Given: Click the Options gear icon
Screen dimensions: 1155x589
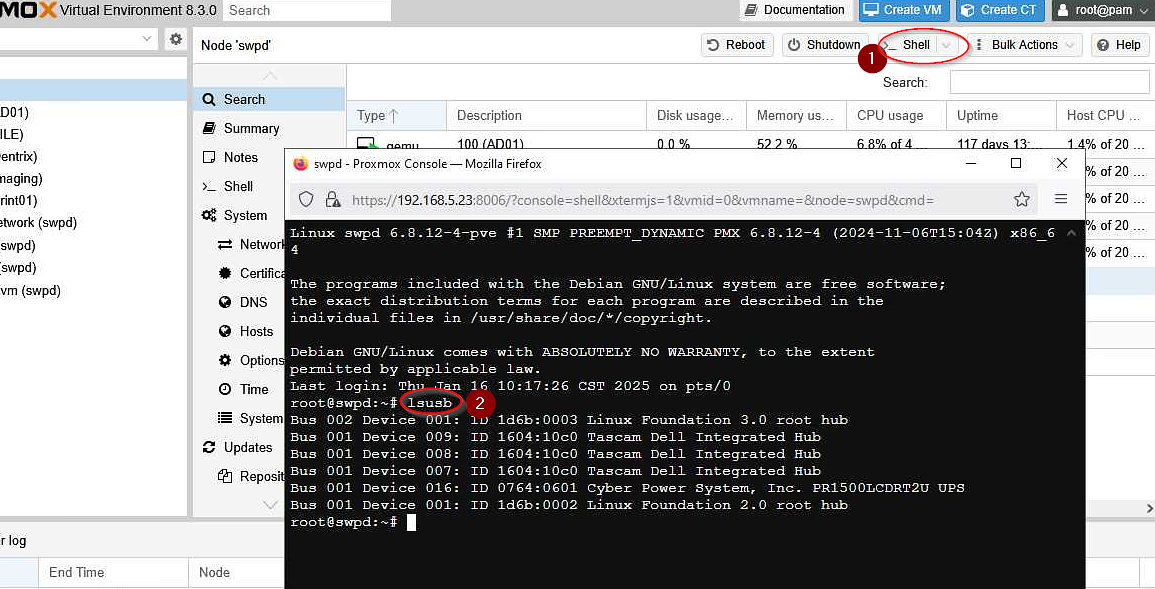Looking at the screenshot, I should (x=225, y=360).
